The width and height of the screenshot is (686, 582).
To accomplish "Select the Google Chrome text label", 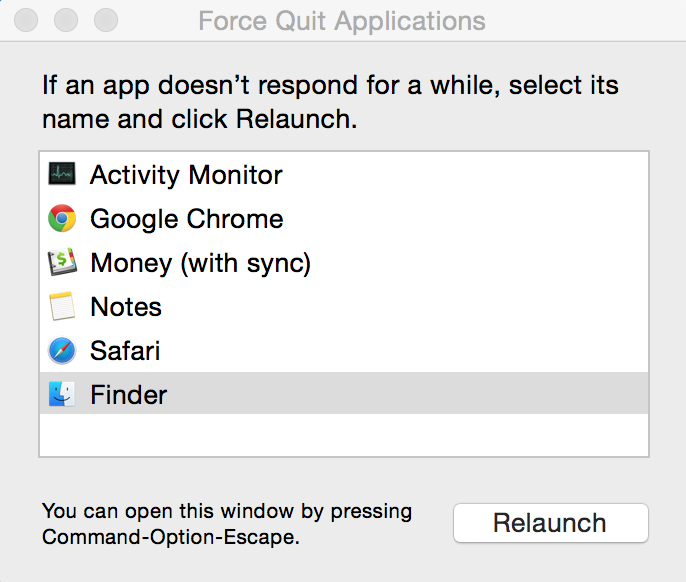I will click(x=186, y=219).
